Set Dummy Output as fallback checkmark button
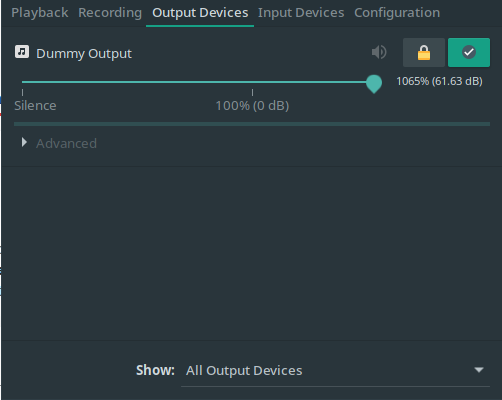Image resolution: width=502 pixels, height=400 pixels. [469, 52]
